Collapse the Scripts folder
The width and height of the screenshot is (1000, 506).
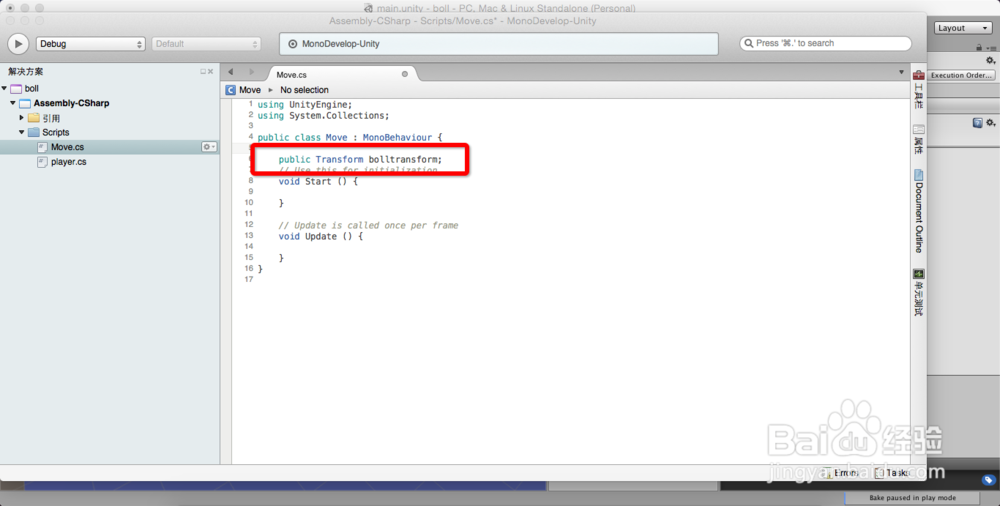coord(22,132)
